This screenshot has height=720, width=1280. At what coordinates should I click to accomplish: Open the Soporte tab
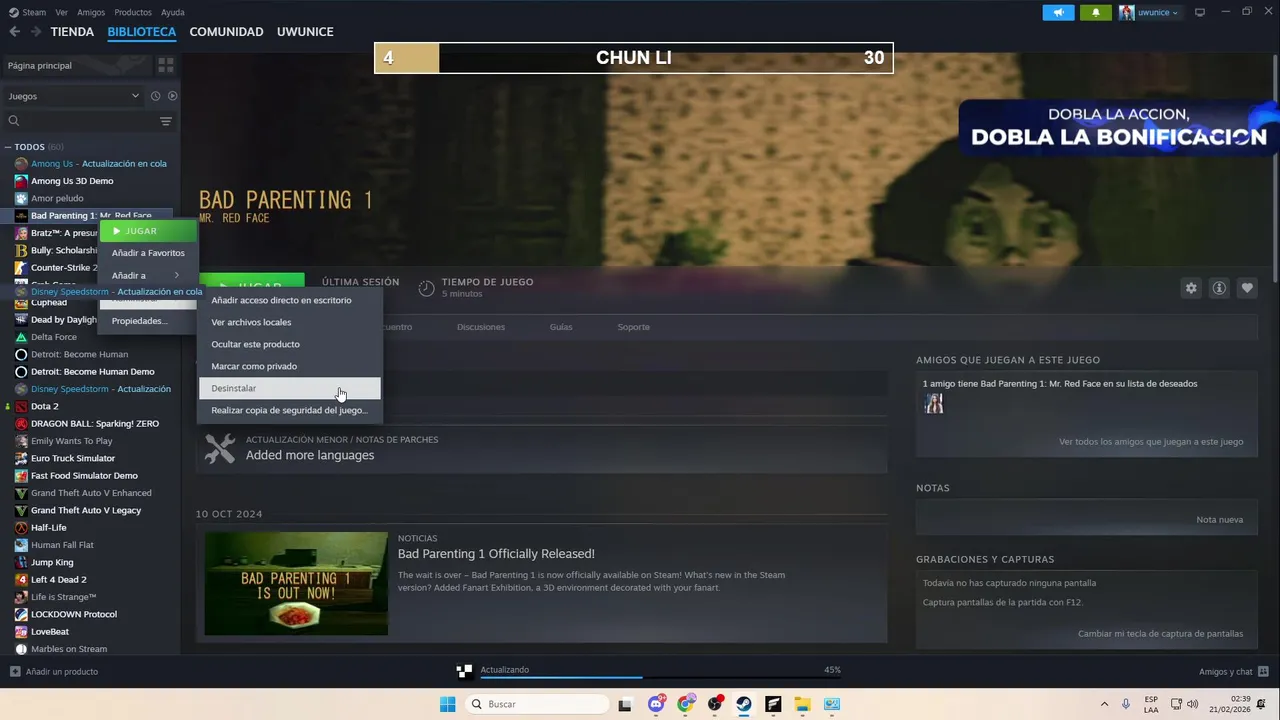click(633, 327)
